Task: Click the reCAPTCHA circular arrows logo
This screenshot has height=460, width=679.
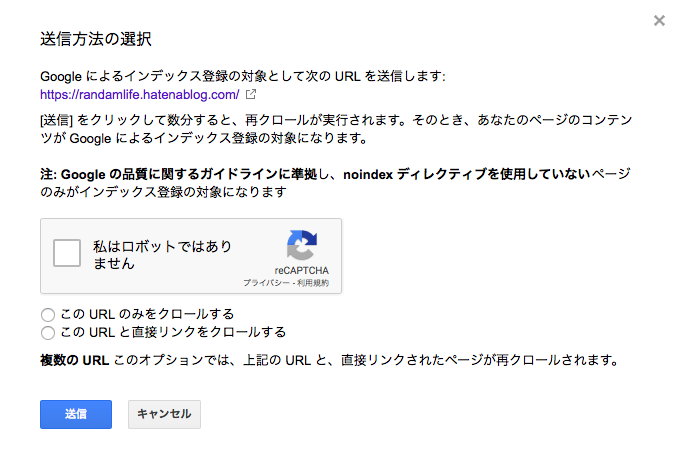Action: 302,245
